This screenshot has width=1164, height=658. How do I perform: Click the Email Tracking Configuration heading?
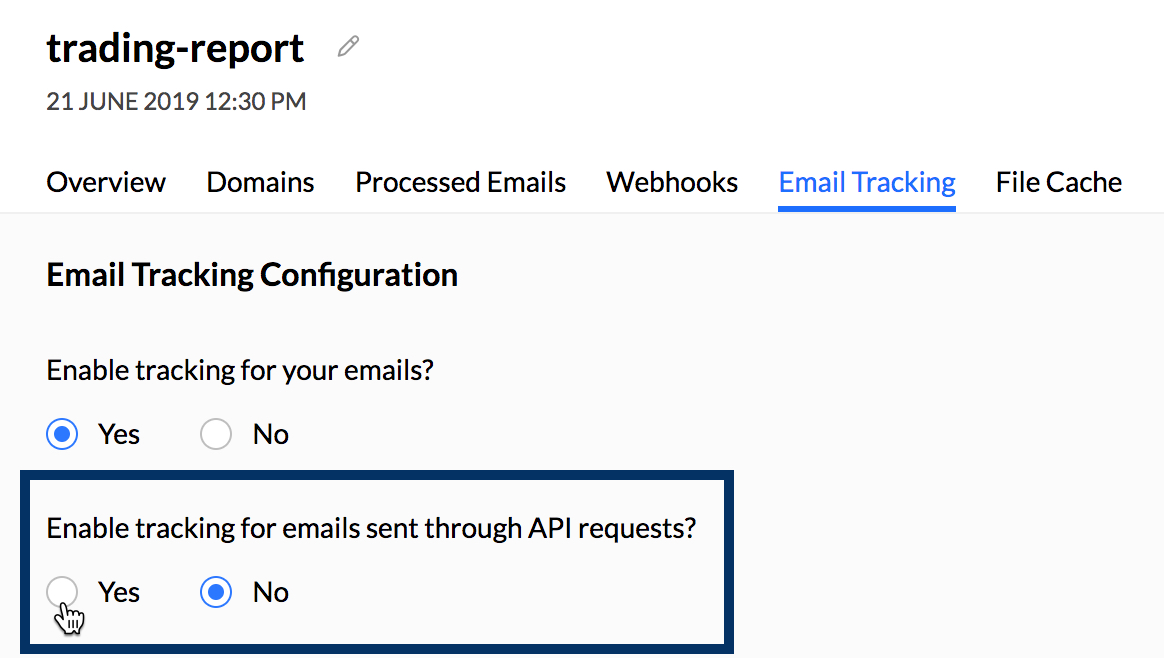coord(252,276)
